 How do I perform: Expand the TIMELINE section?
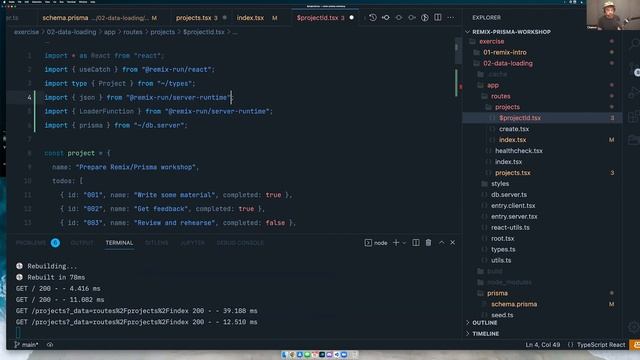coord(485,334)
